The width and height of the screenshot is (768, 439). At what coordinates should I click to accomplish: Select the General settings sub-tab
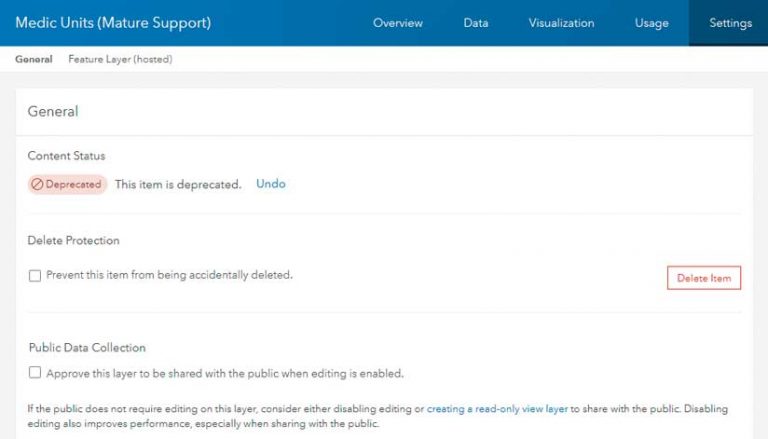tap(34, 59)
